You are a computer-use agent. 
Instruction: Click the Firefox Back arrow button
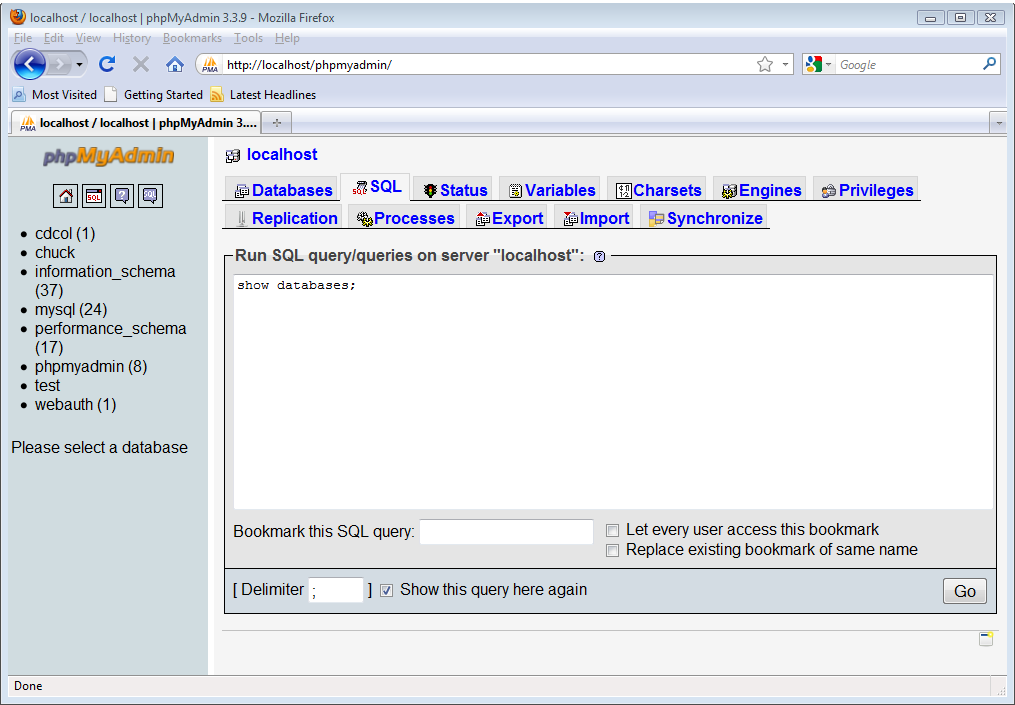(29, 64)
